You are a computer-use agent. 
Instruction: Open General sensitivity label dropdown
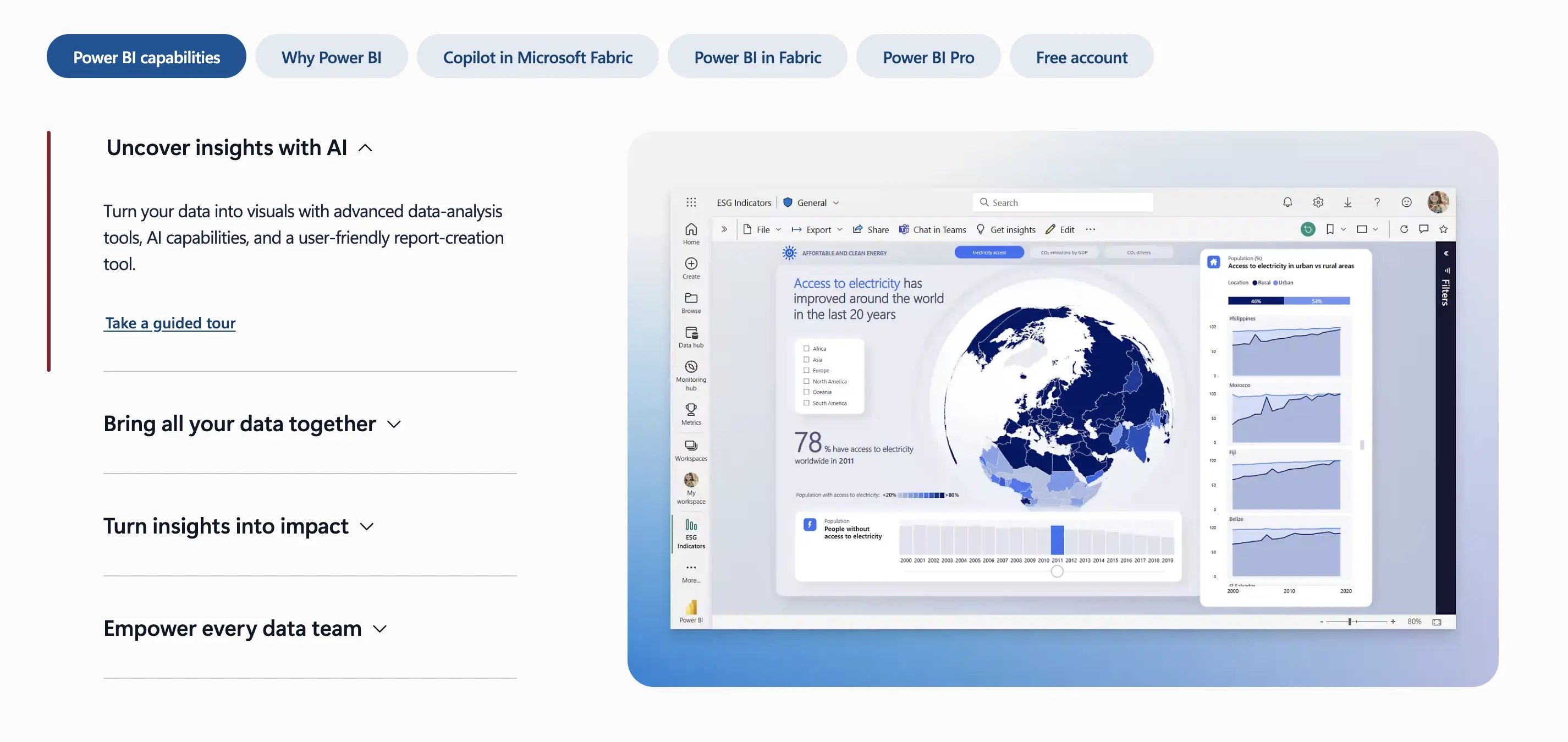pos(811,203)
